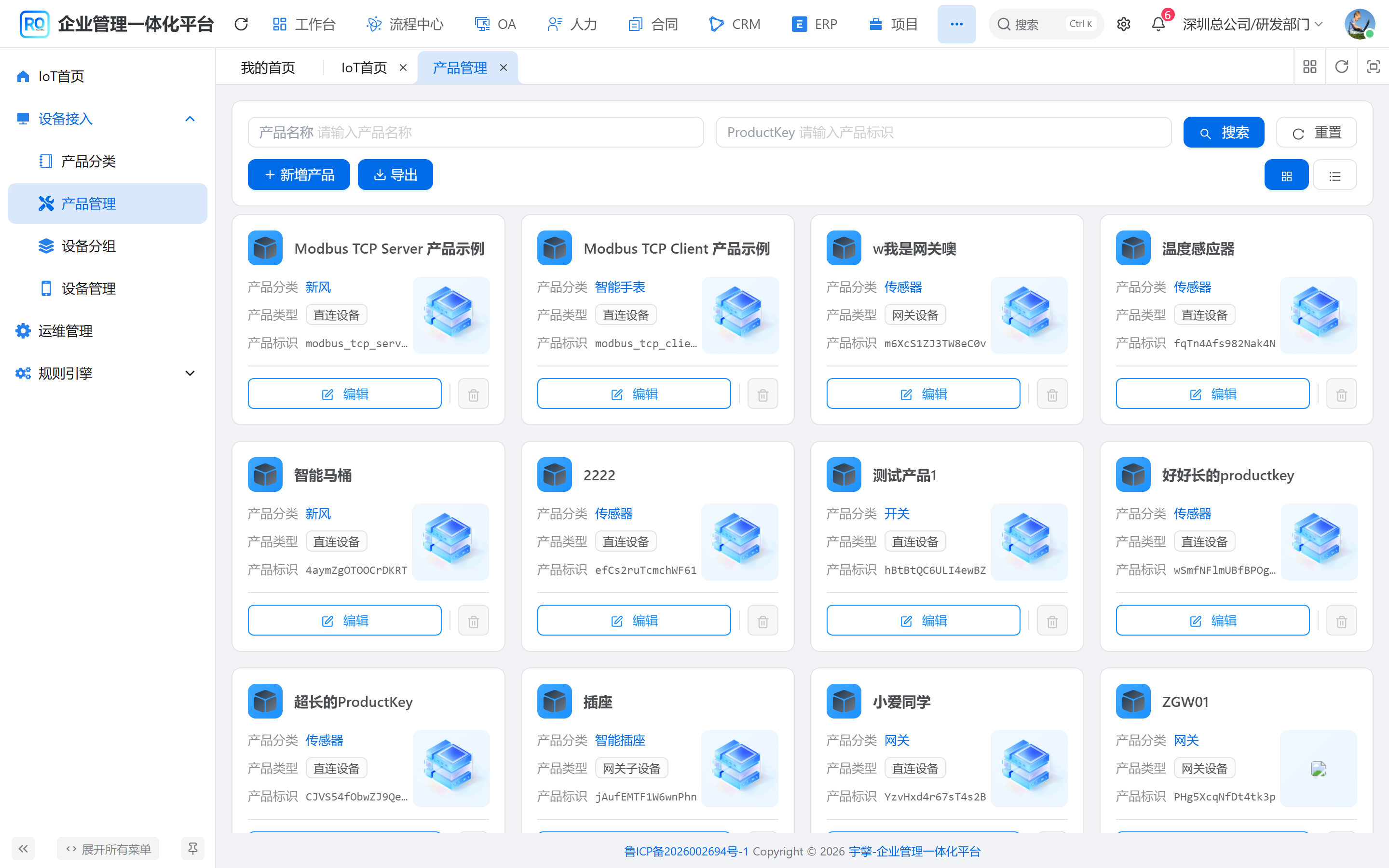Collapse the sidebar with double-arrow icon

(x=23, y=849)
